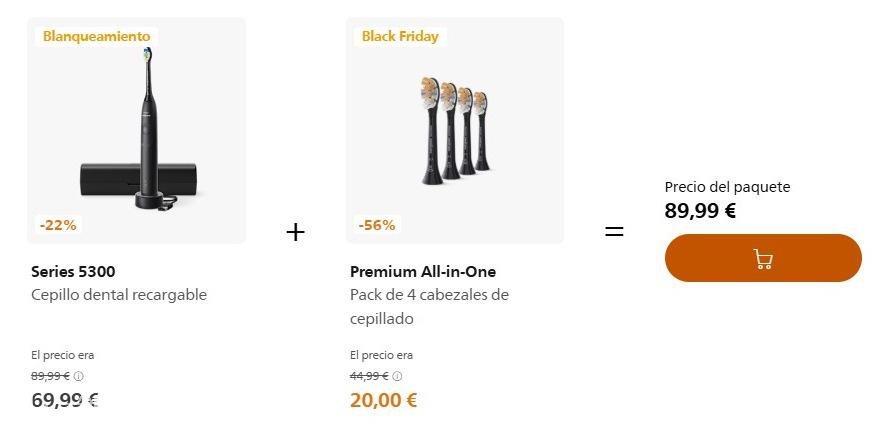The width and height of the screenshot is (879, 427).
Task: Click the 'Cepillo dental recargable' description
Action: click(x=119, y=295)
